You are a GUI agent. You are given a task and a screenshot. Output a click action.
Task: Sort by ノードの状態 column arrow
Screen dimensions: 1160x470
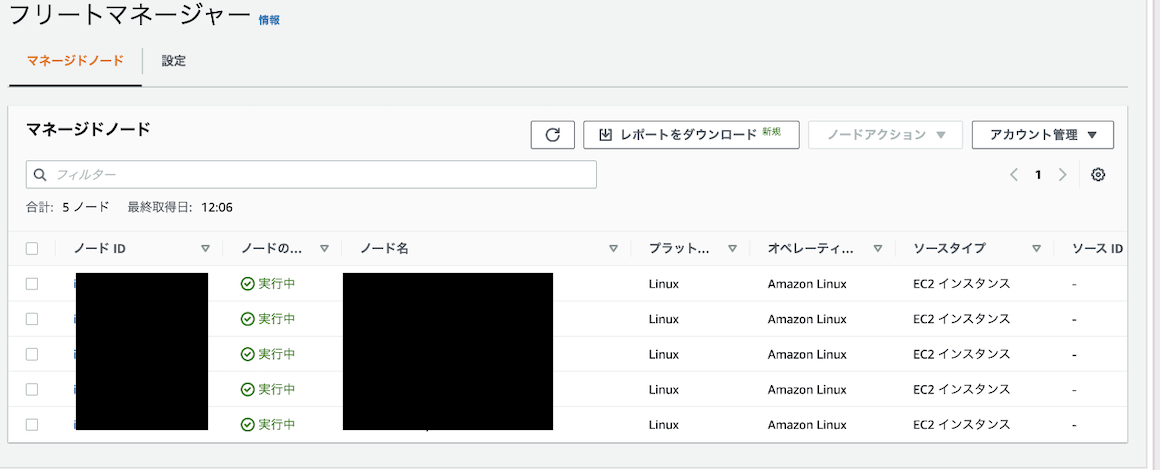[x=324, y=249]
